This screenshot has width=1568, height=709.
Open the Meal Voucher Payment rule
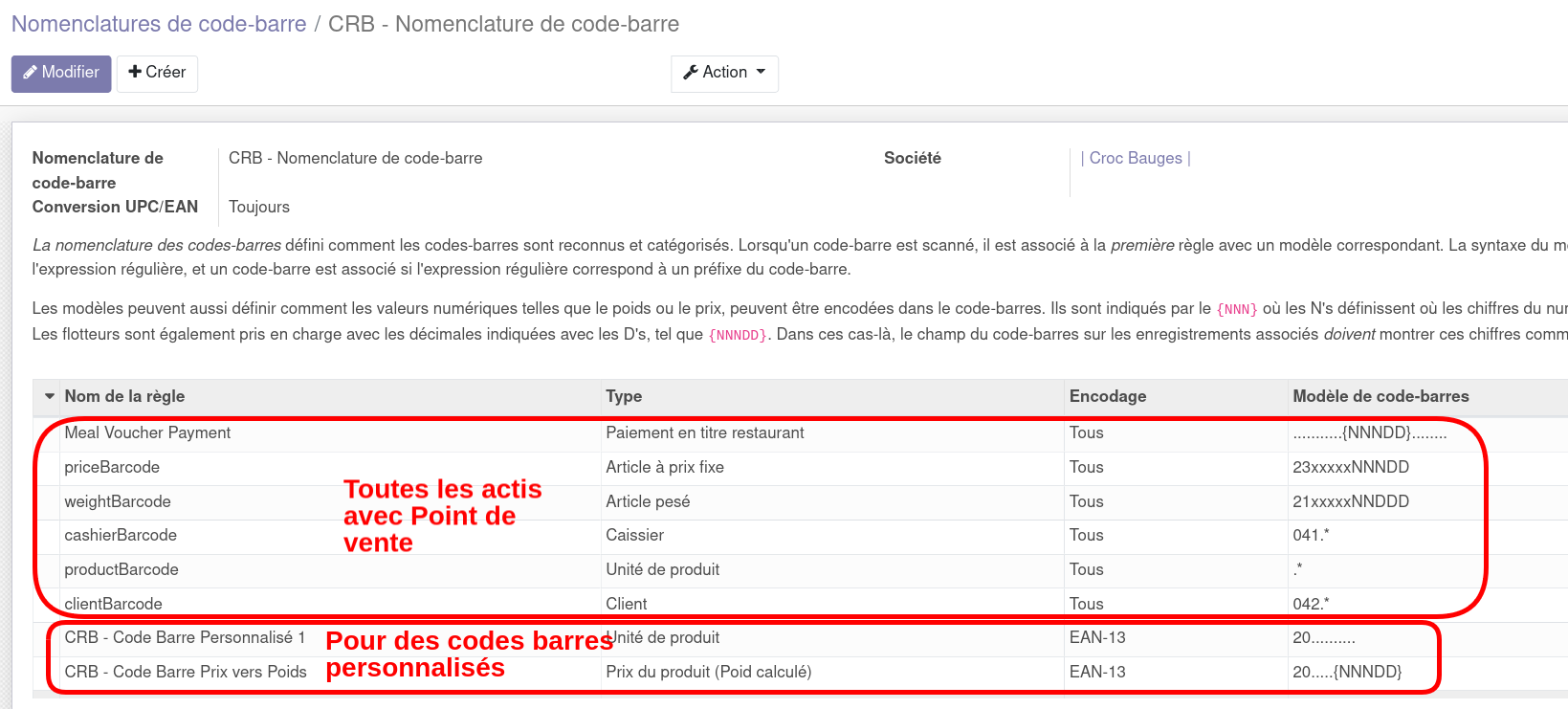coord(147,432)
